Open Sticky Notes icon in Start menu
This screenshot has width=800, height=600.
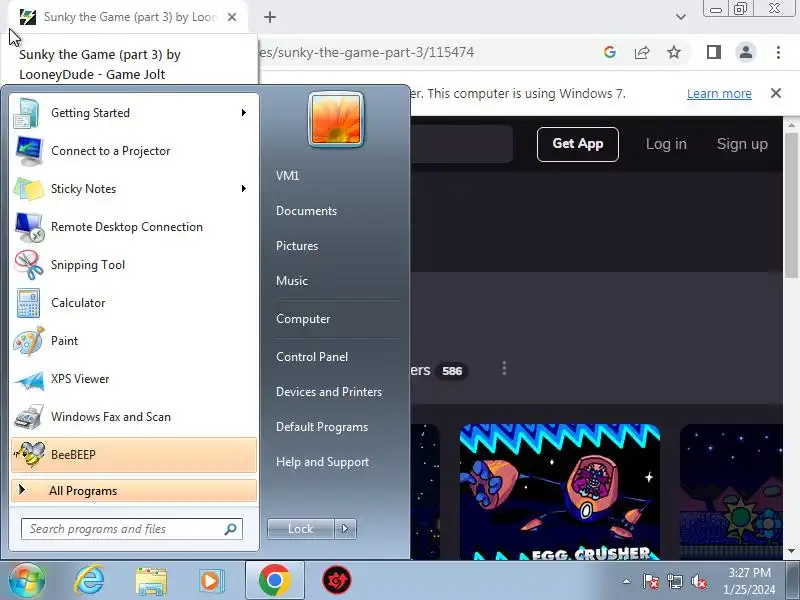point(29,189)
